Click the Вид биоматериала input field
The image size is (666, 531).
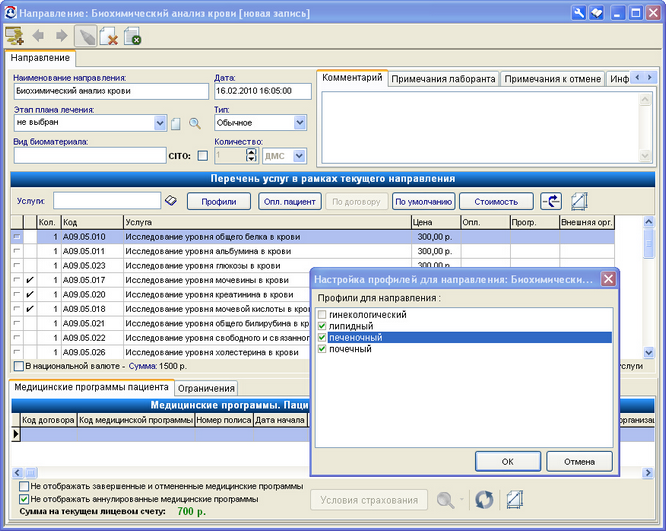90,155
